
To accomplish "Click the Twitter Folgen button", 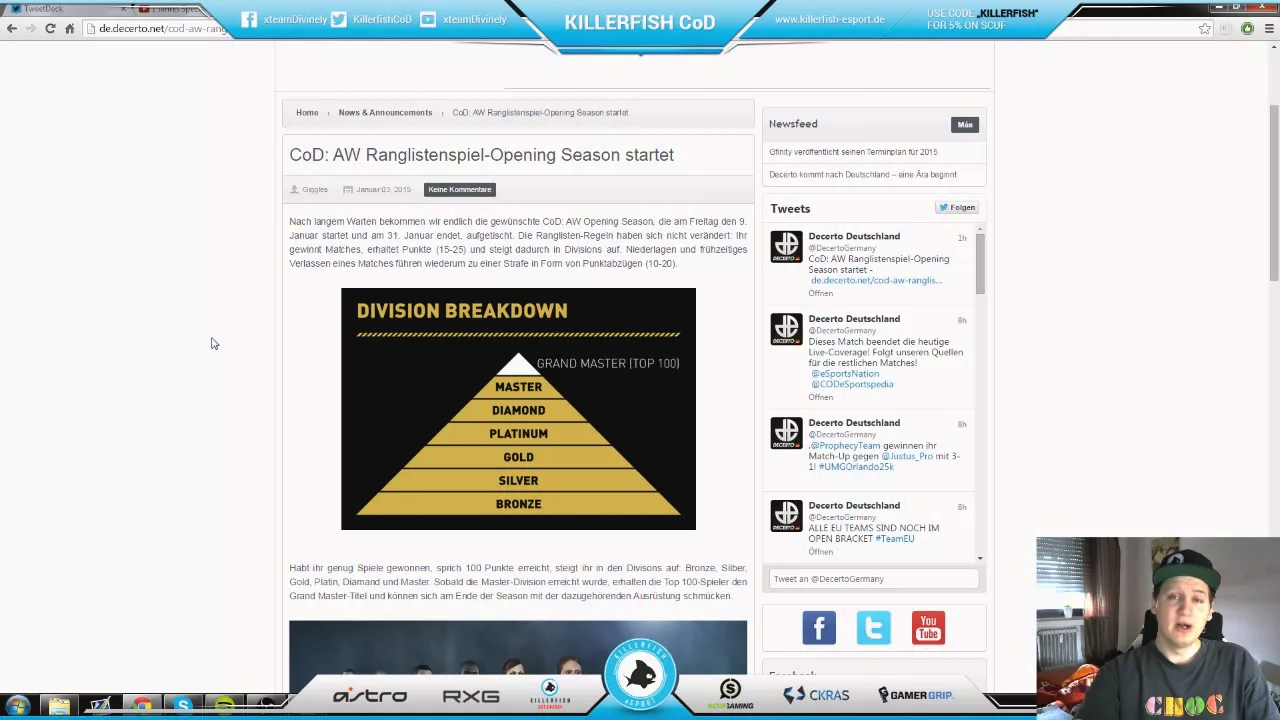I will coord(957,208).
